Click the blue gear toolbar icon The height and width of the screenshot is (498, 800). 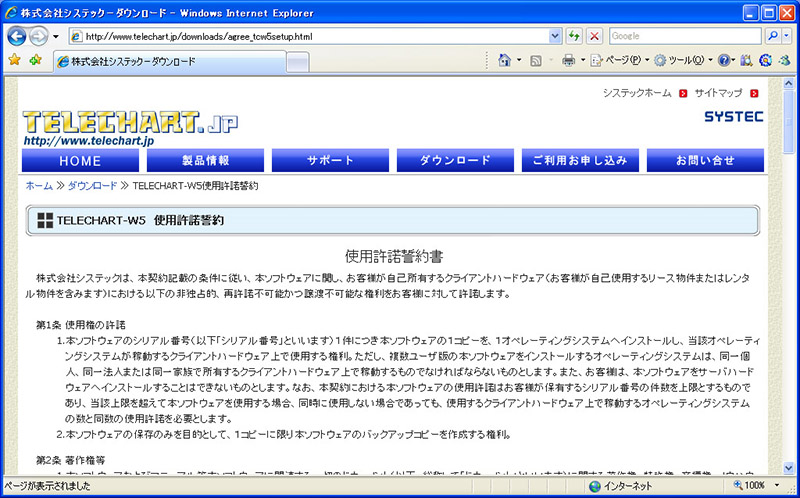[x=765, y=61]
